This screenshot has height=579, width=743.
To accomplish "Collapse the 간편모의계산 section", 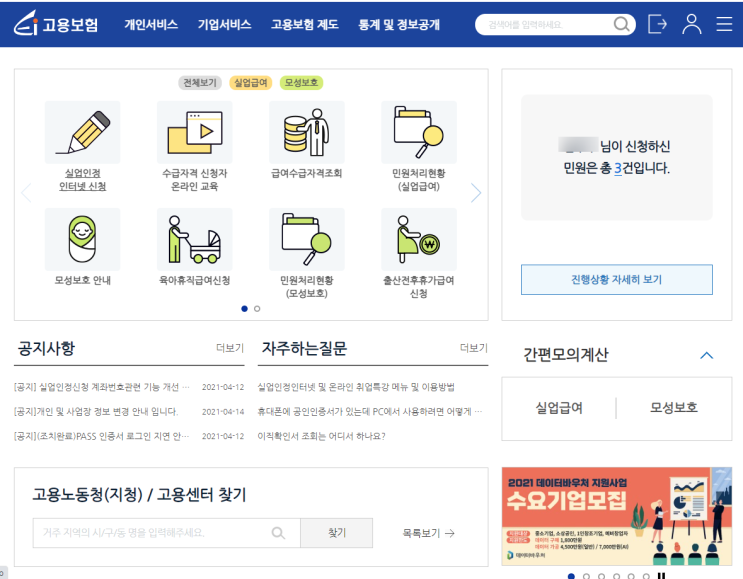I will (x=707, y=355).
